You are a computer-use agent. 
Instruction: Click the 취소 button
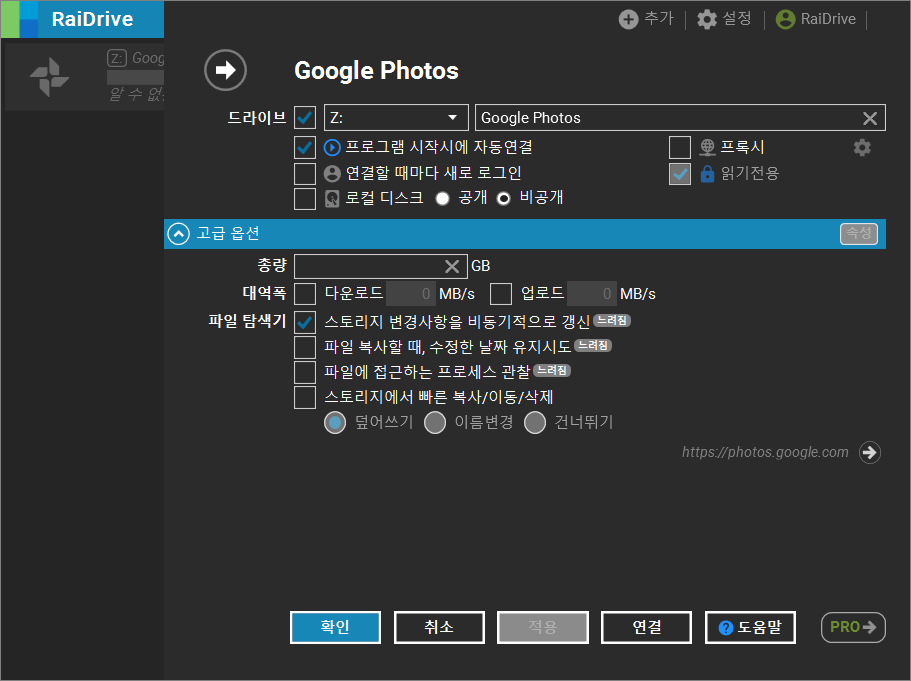[x=439, y=628]
